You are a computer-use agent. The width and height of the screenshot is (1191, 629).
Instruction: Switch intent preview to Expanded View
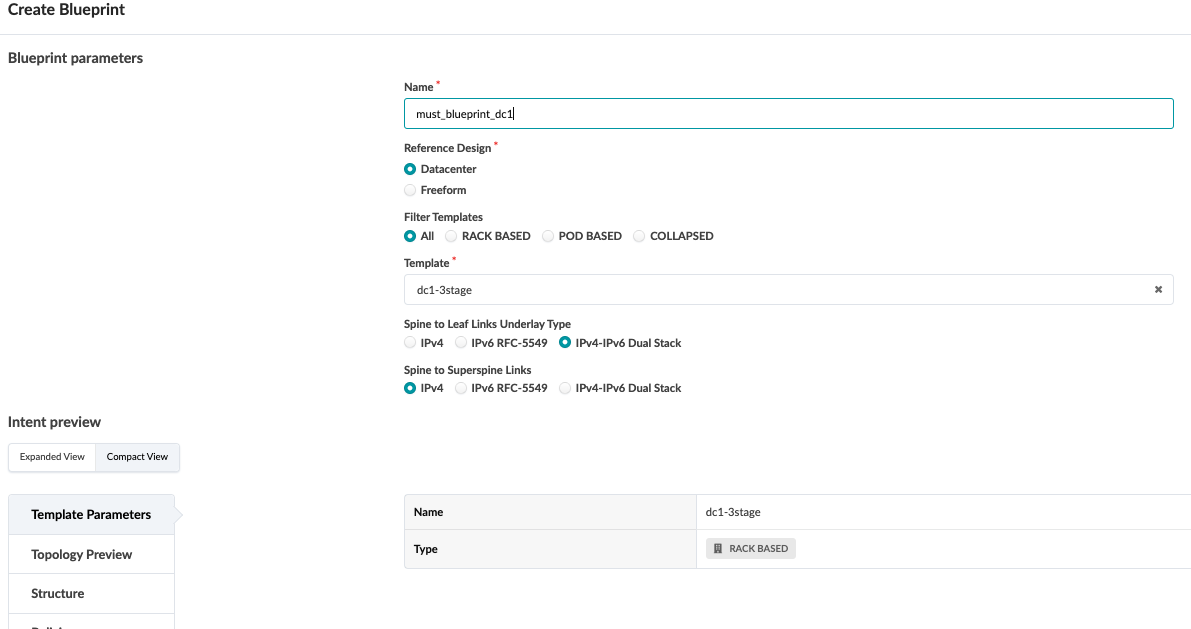click(x=52, y=457)
